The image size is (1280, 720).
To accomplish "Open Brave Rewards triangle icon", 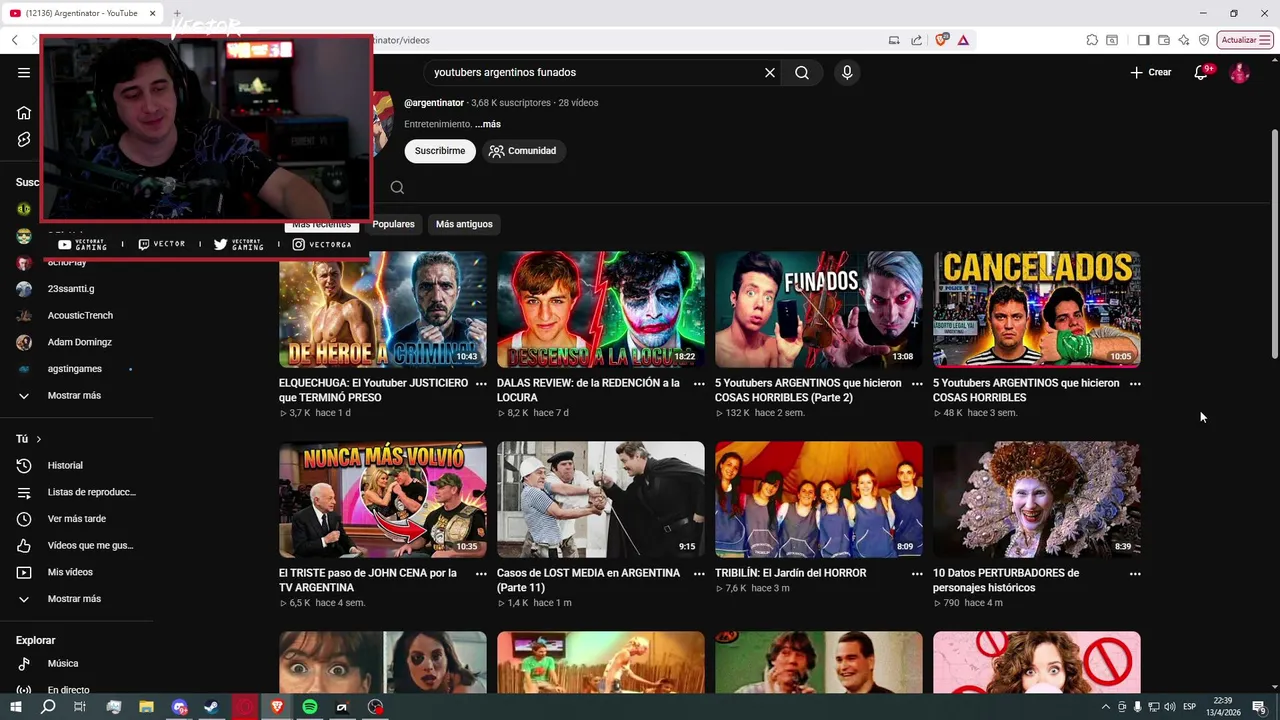I will tap(963, 40).
